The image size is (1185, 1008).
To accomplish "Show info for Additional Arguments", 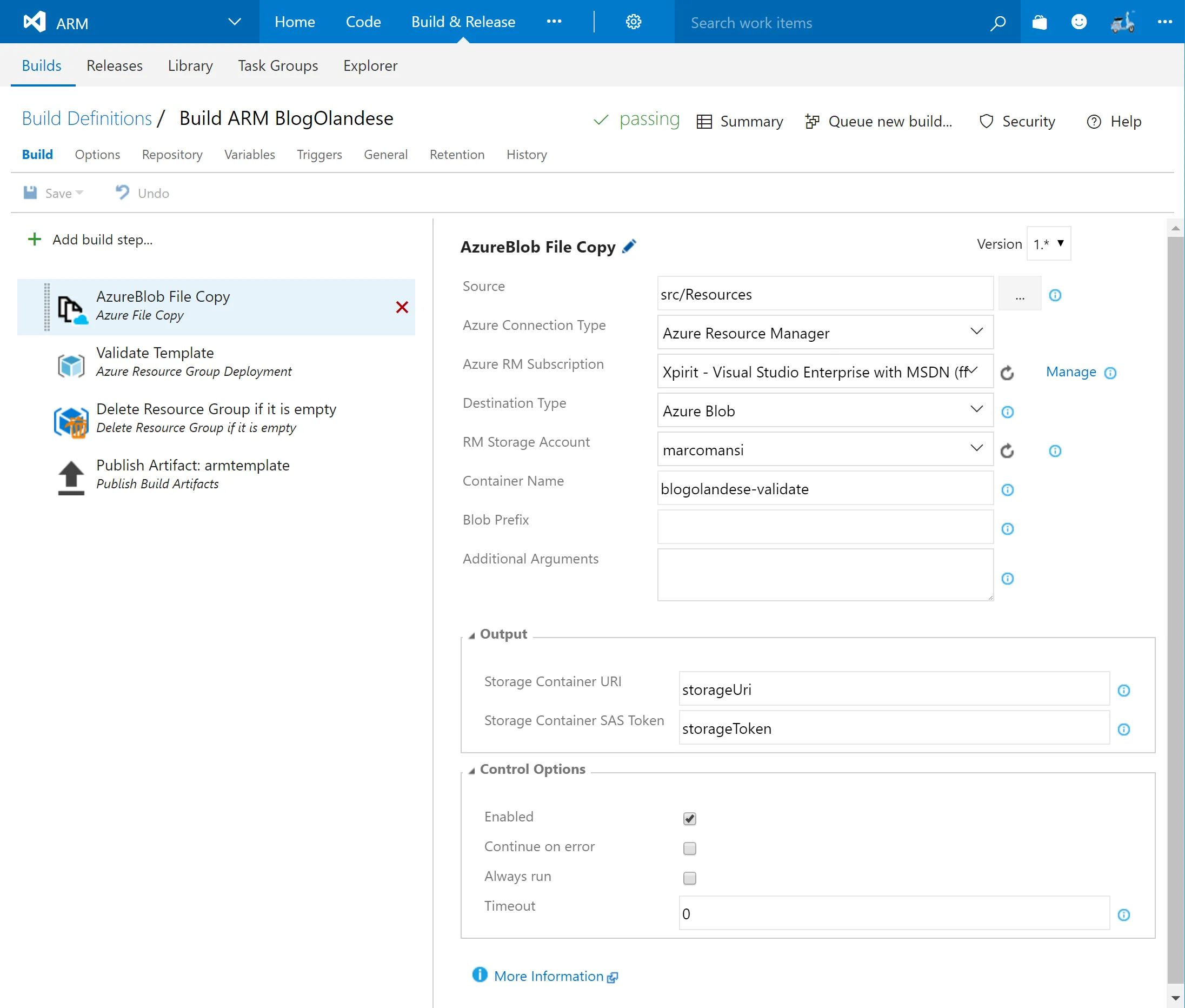I will [x=1007, y=578].
